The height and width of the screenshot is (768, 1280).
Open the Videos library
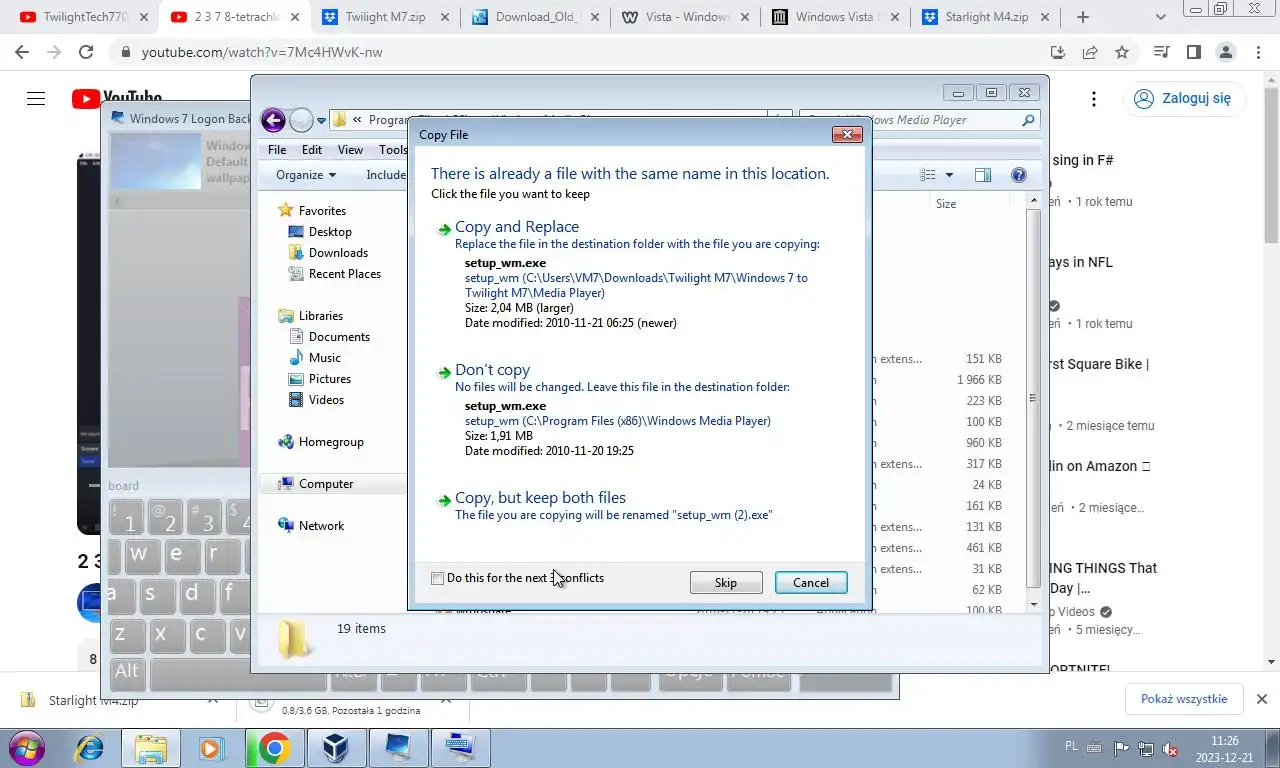coord(326,400)
